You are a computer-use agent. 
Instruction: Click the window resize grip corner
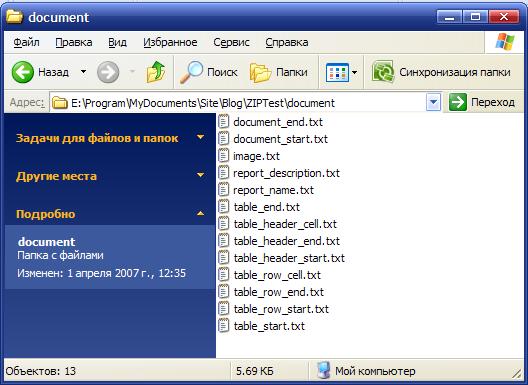pos(517,373)
